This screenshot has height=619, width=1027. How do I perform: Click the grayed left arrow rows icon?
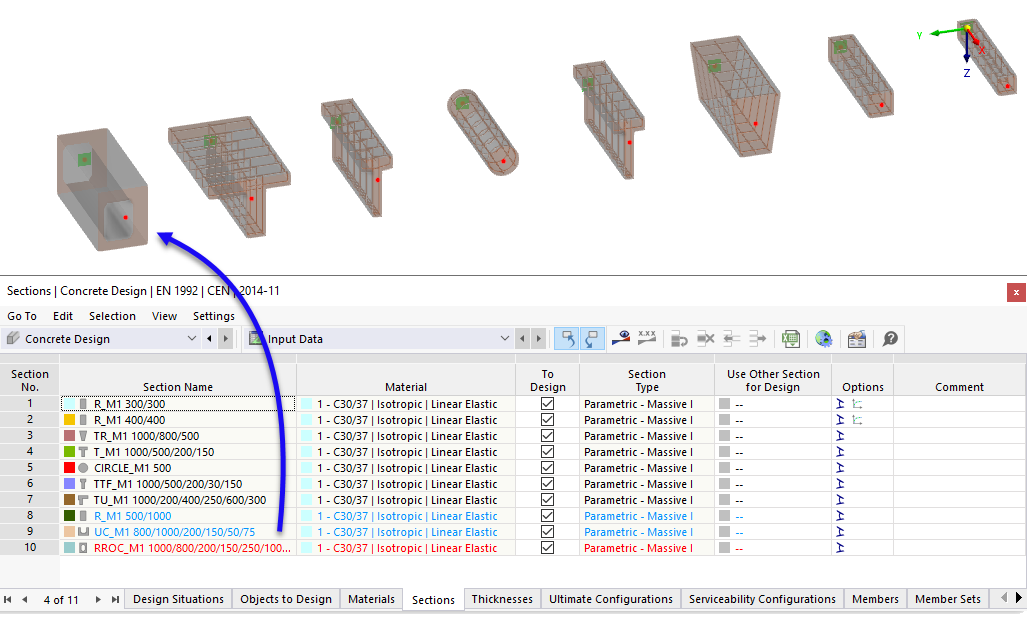click(732, 339)
